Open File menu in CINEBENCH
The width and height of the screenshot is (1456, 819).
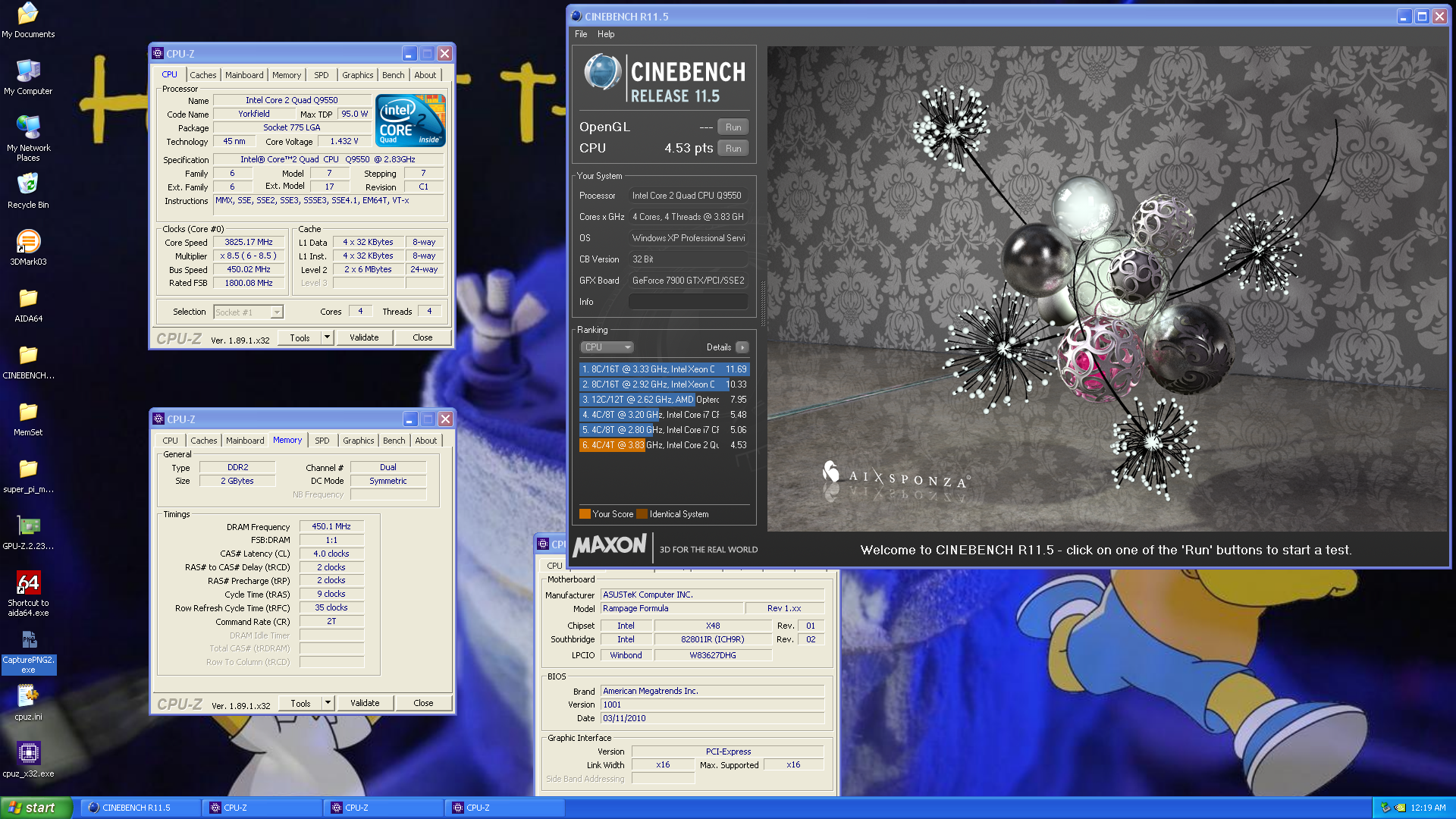(581, 34)
